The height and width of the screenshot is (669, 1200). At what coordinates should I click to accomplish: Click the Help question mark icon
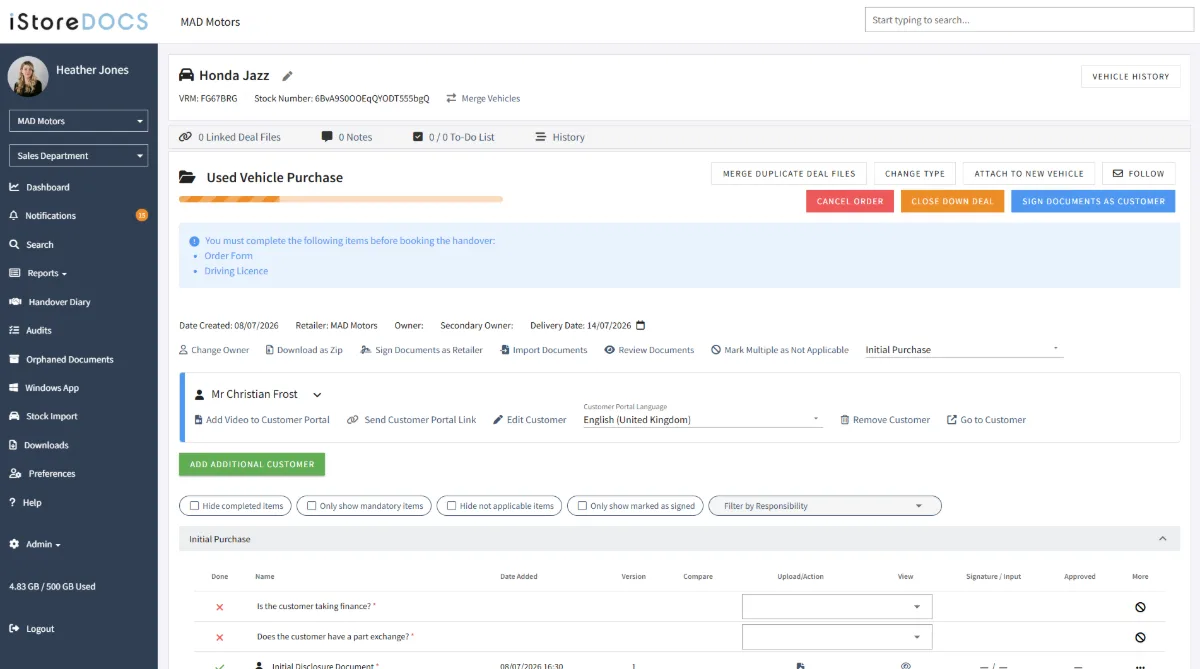coord(13,502)
